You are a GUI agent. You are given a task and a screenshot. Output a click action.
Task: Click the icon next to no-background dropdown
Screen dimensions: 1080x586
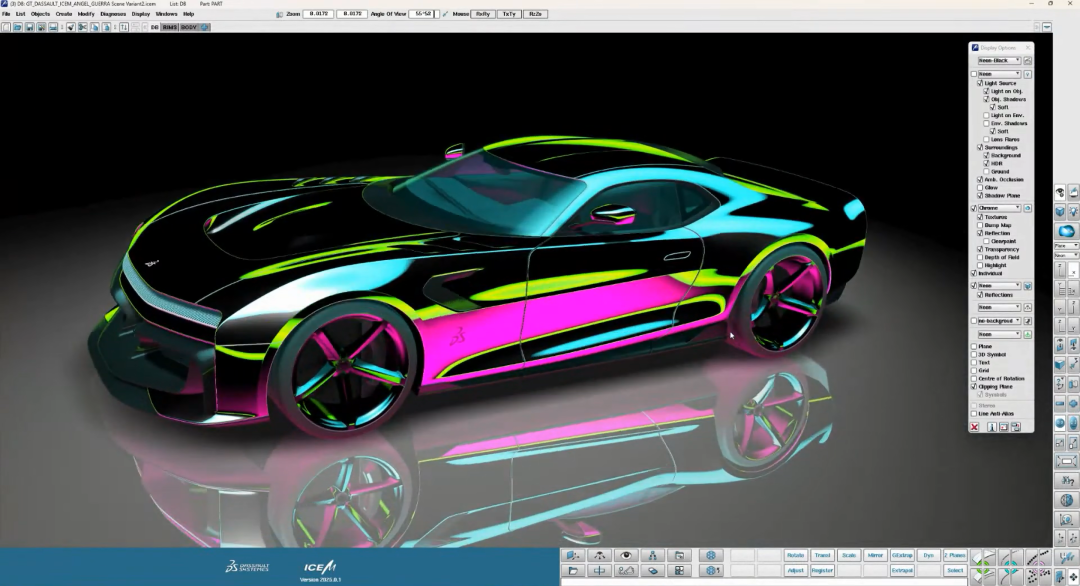(1028, 321)
